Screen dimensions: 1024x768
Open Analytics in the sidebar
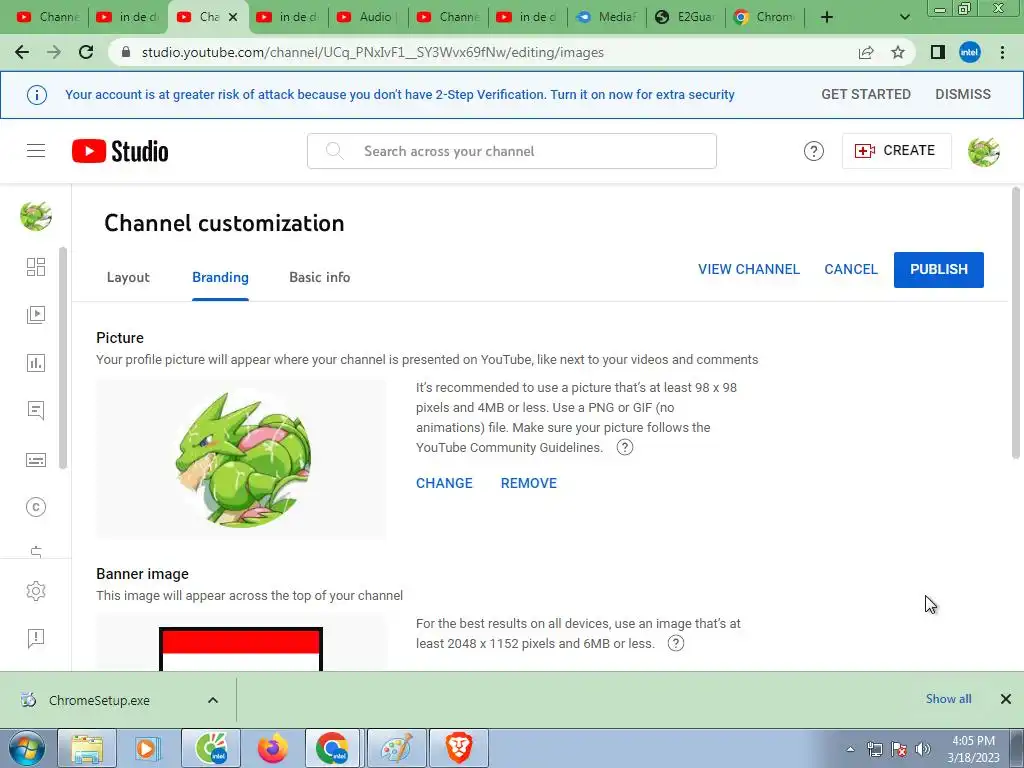[36, 363]
